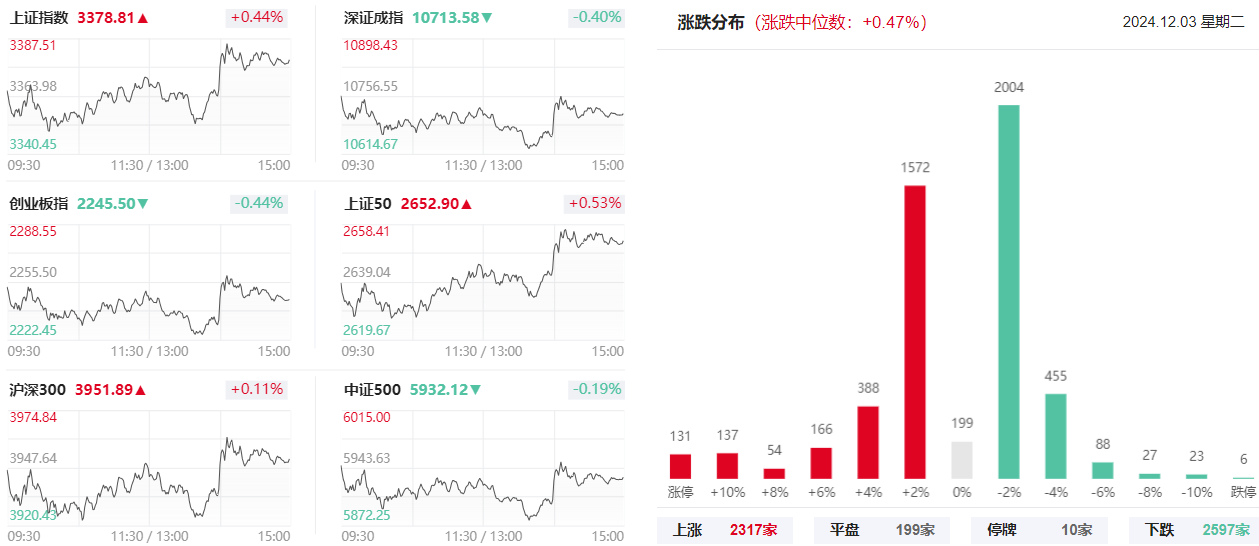Click the 中证500 intraday line chart
Viewport: 1259px width, 546px height.
[482, 476]
